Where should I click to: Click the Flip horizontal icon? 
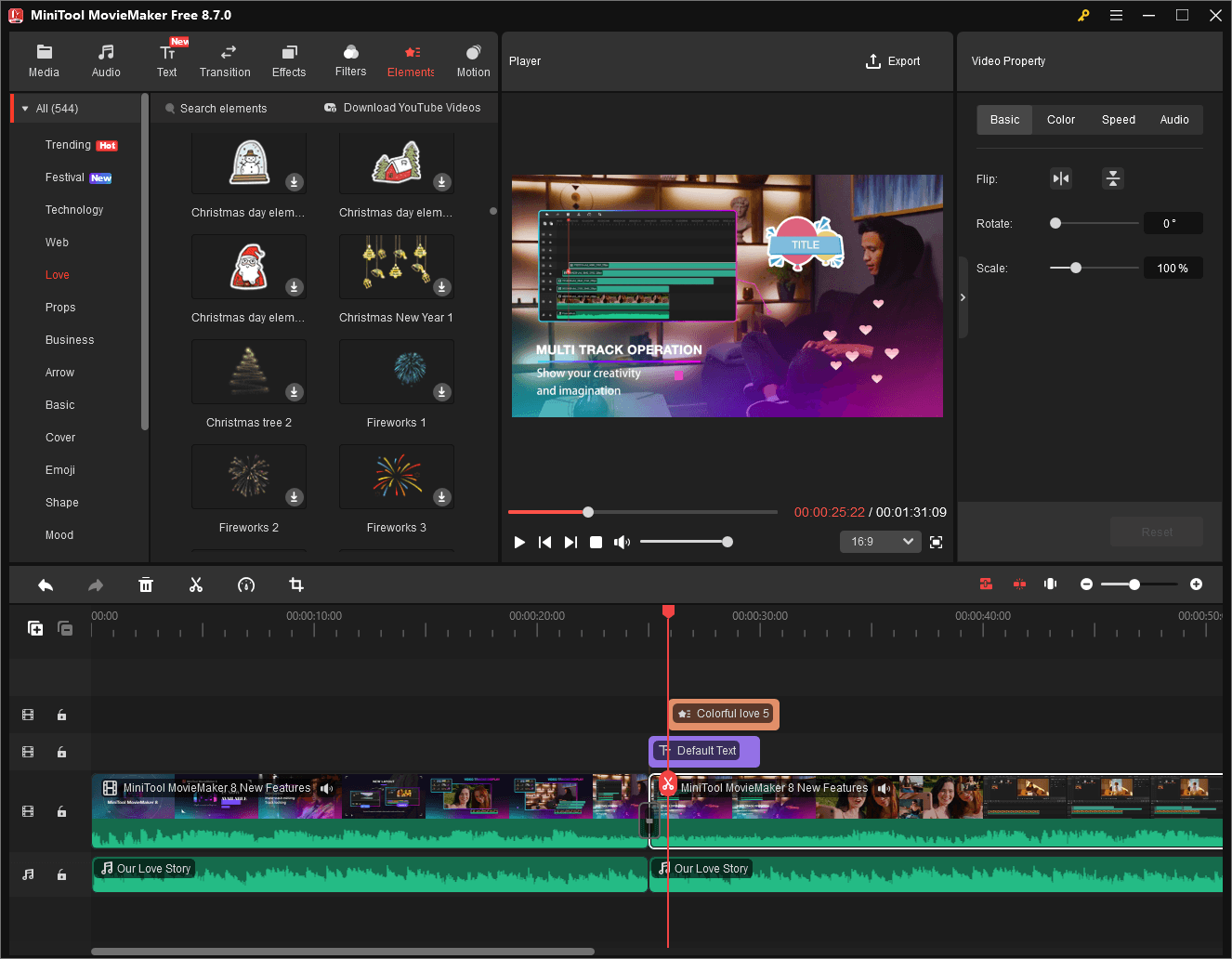pyautogui.click(x=1061, y=178)
